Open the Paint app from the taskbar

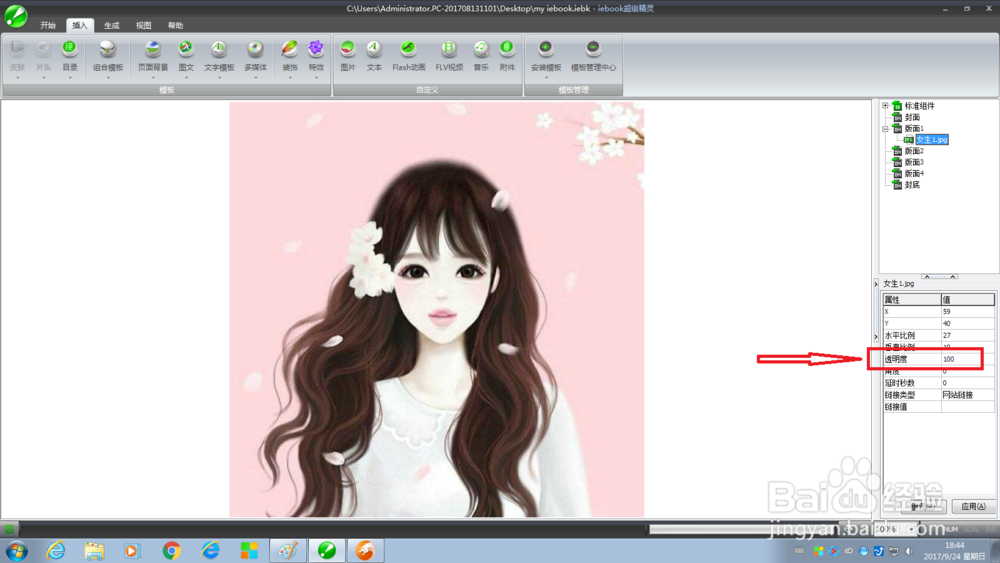coord(288,551)
